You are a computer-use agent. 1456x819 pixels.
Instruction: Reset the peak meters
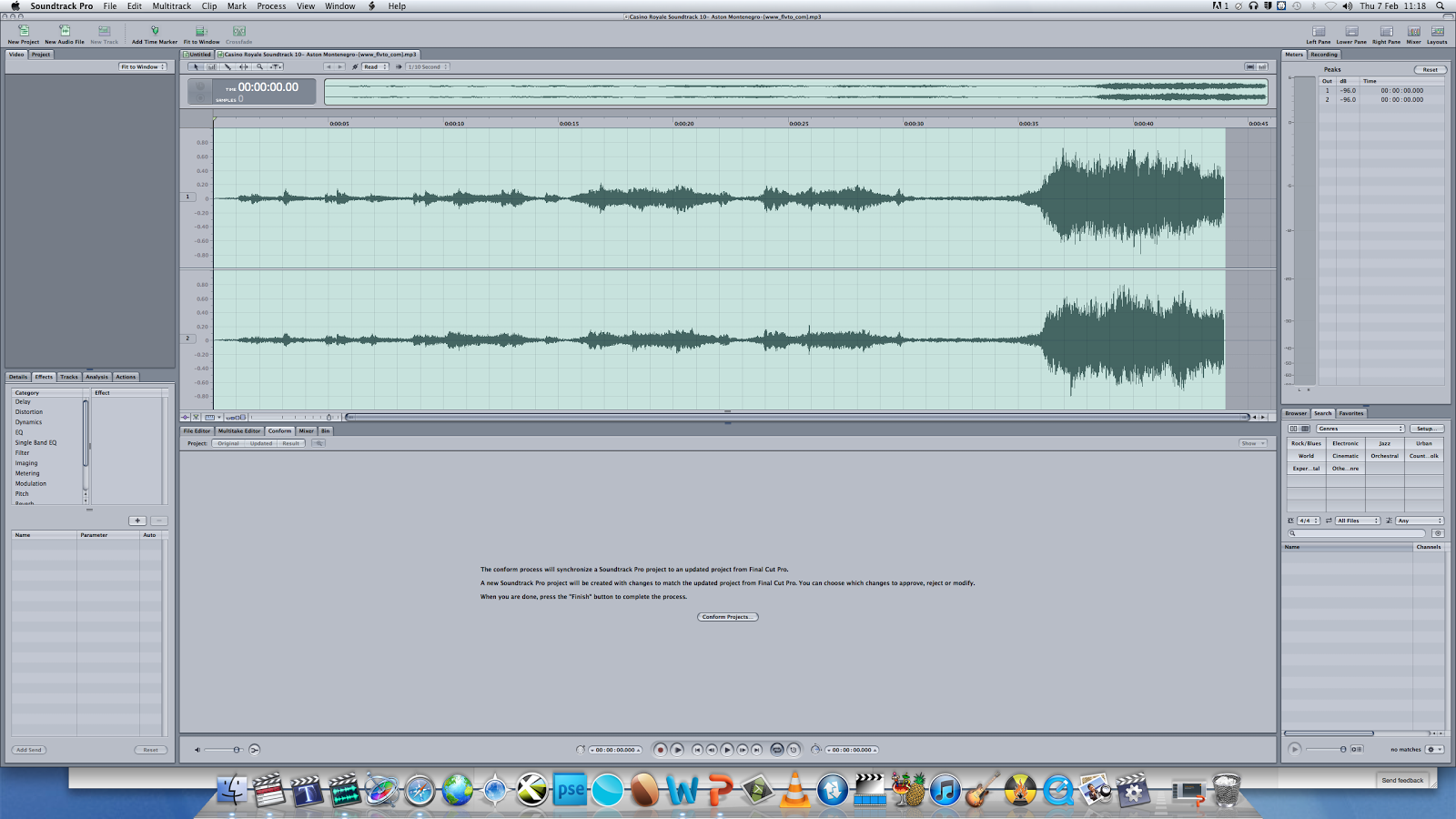pyautogui.click(x=1431, y=70)
